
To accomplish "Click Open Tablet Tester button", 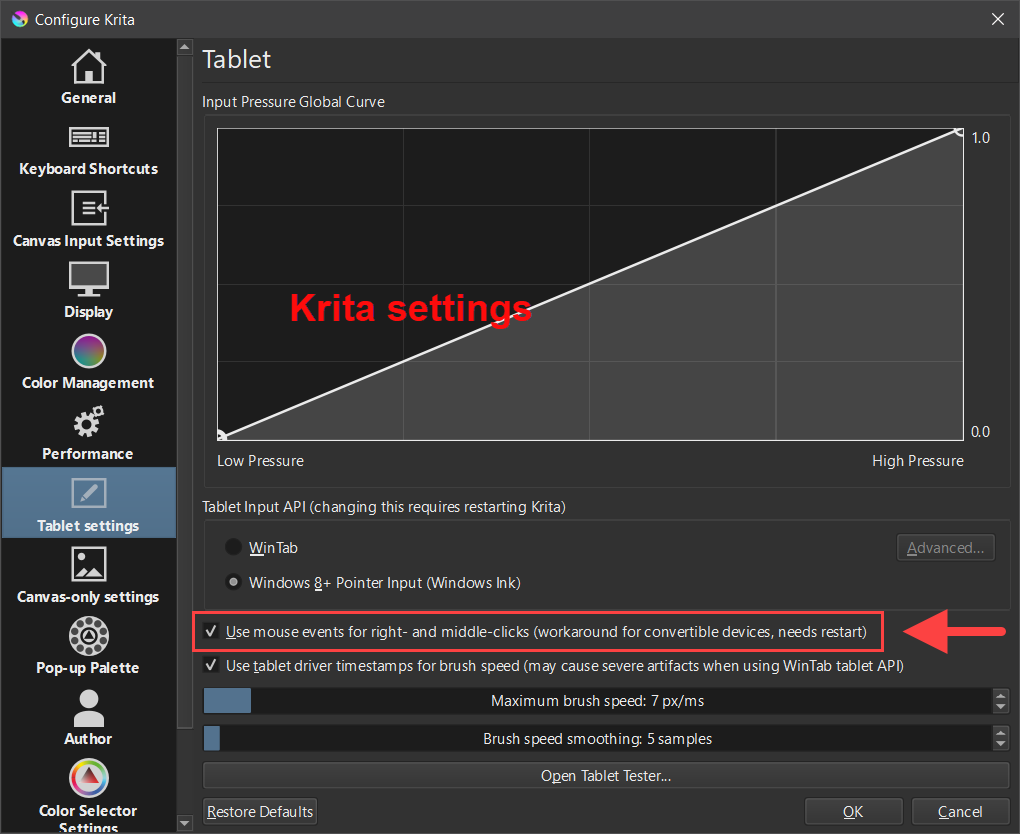I will point(606,775).
